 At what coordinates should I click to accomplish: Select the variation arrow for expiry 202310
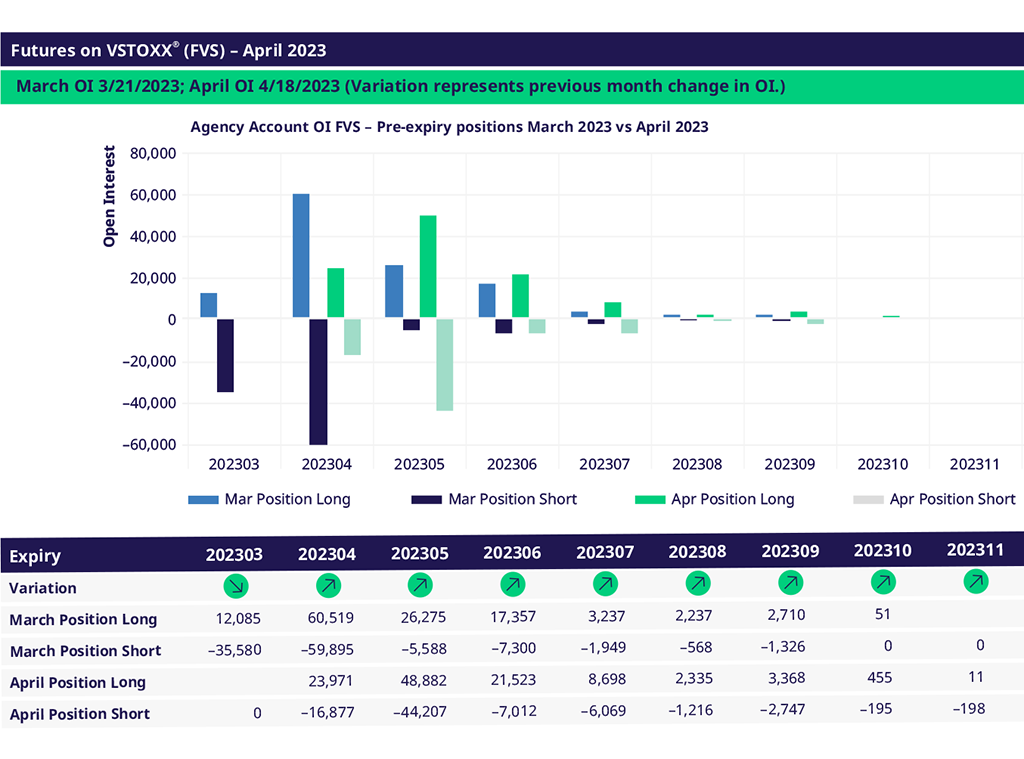[x=882, y=580]
